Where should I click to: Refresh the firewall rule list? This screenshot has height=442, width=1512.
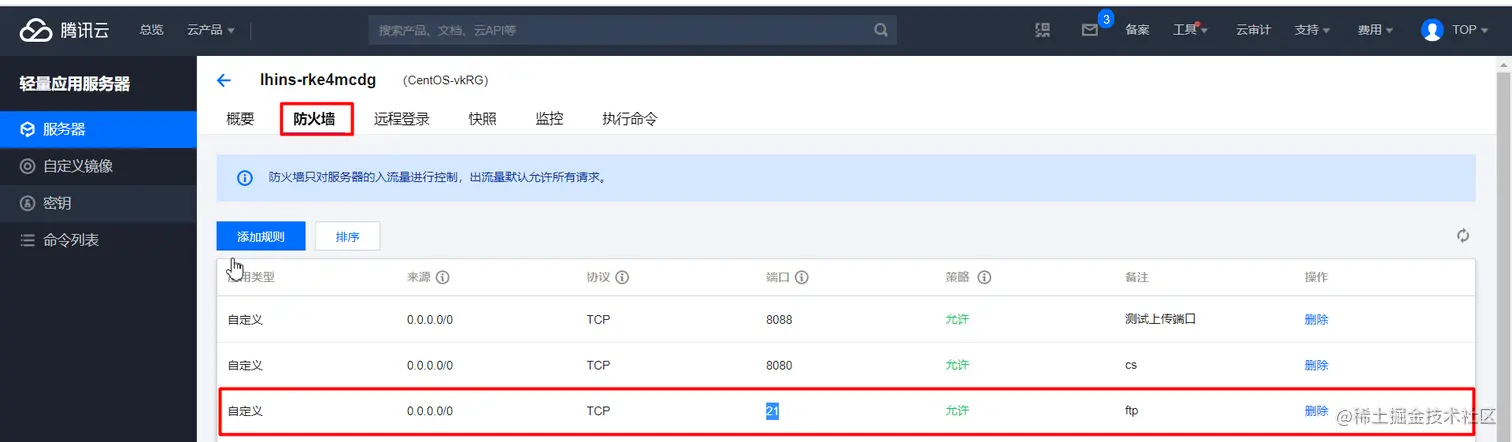(x=1463, y=236)
